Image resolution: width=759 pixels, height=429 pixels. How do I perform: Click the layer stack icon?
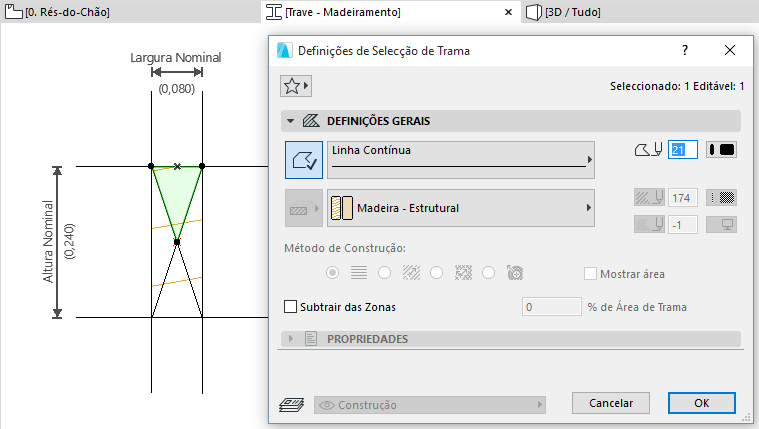pyautogui.click(x=291, y=404)
